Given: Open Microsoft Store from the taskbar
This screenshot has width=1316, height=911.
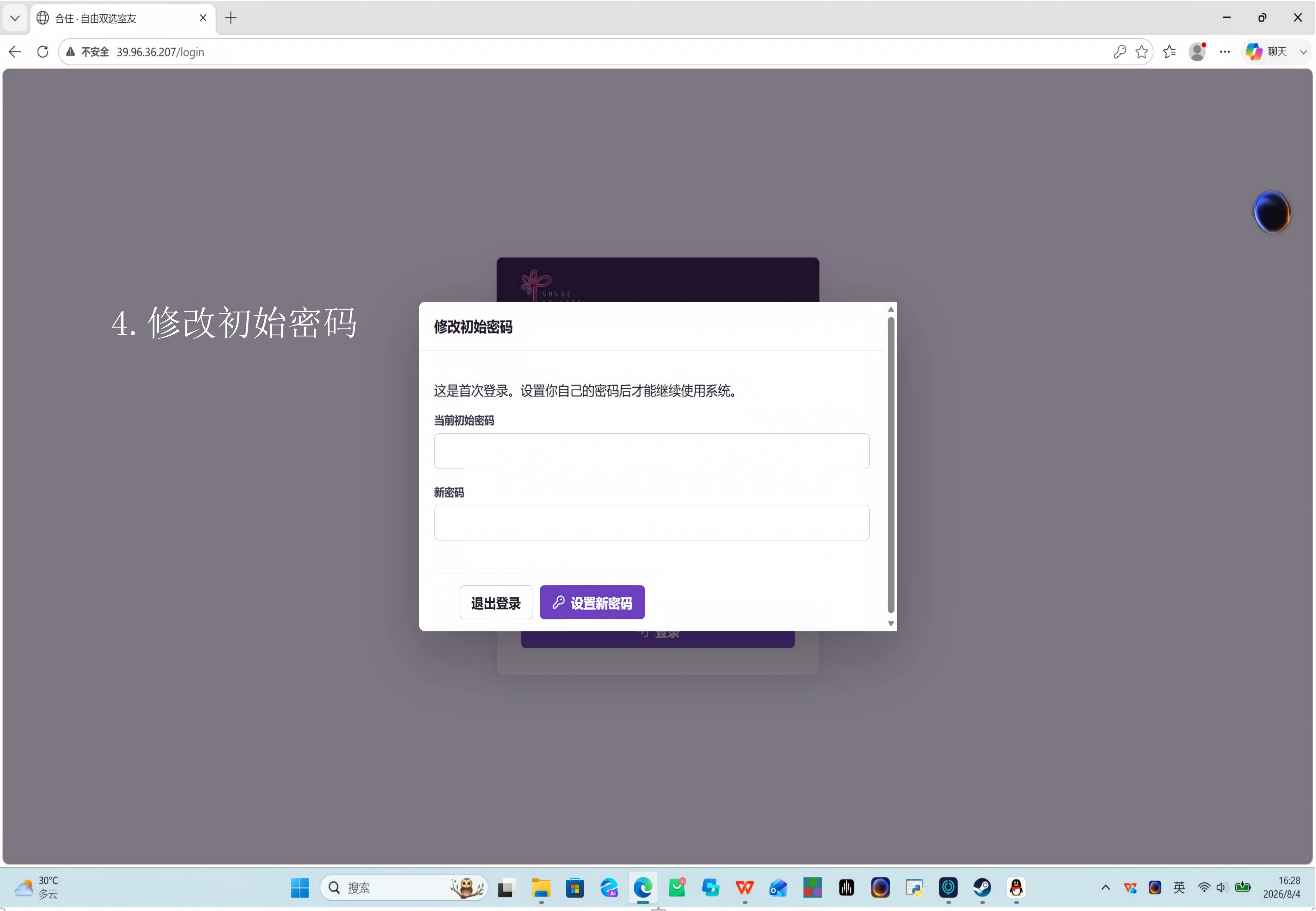Looking at the screenshot, I should click(x=575, y=887).
